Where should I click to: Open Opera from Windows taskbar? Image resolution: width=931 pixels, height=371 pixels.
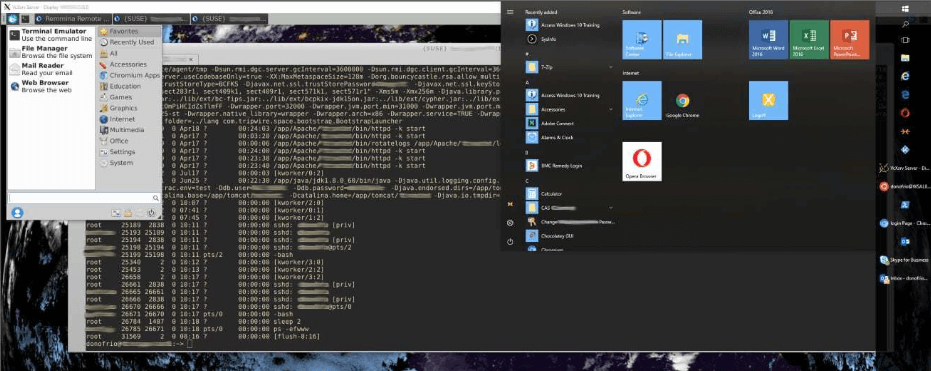905,112
